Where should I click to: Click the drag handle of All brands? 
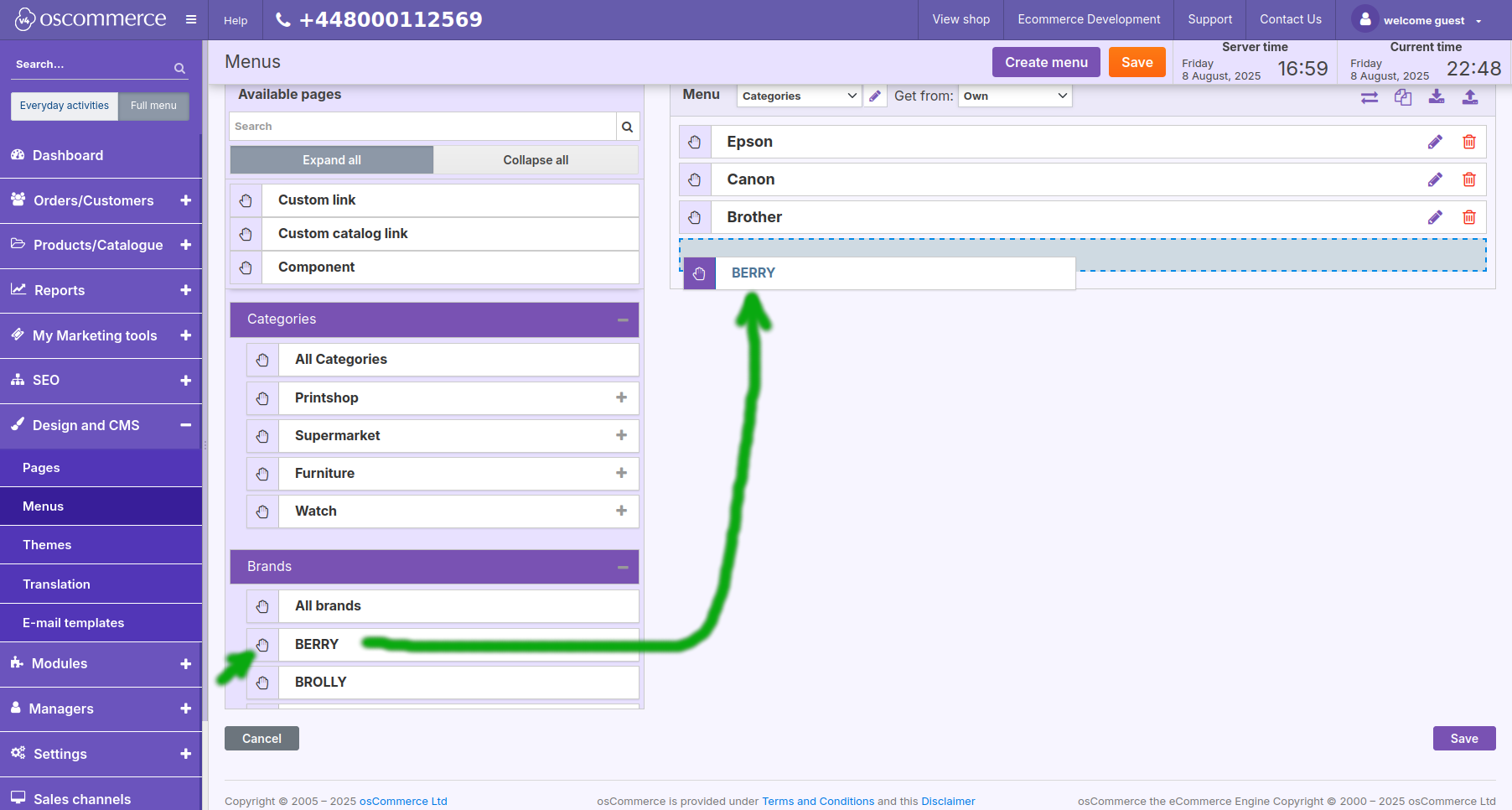point(262,606)
